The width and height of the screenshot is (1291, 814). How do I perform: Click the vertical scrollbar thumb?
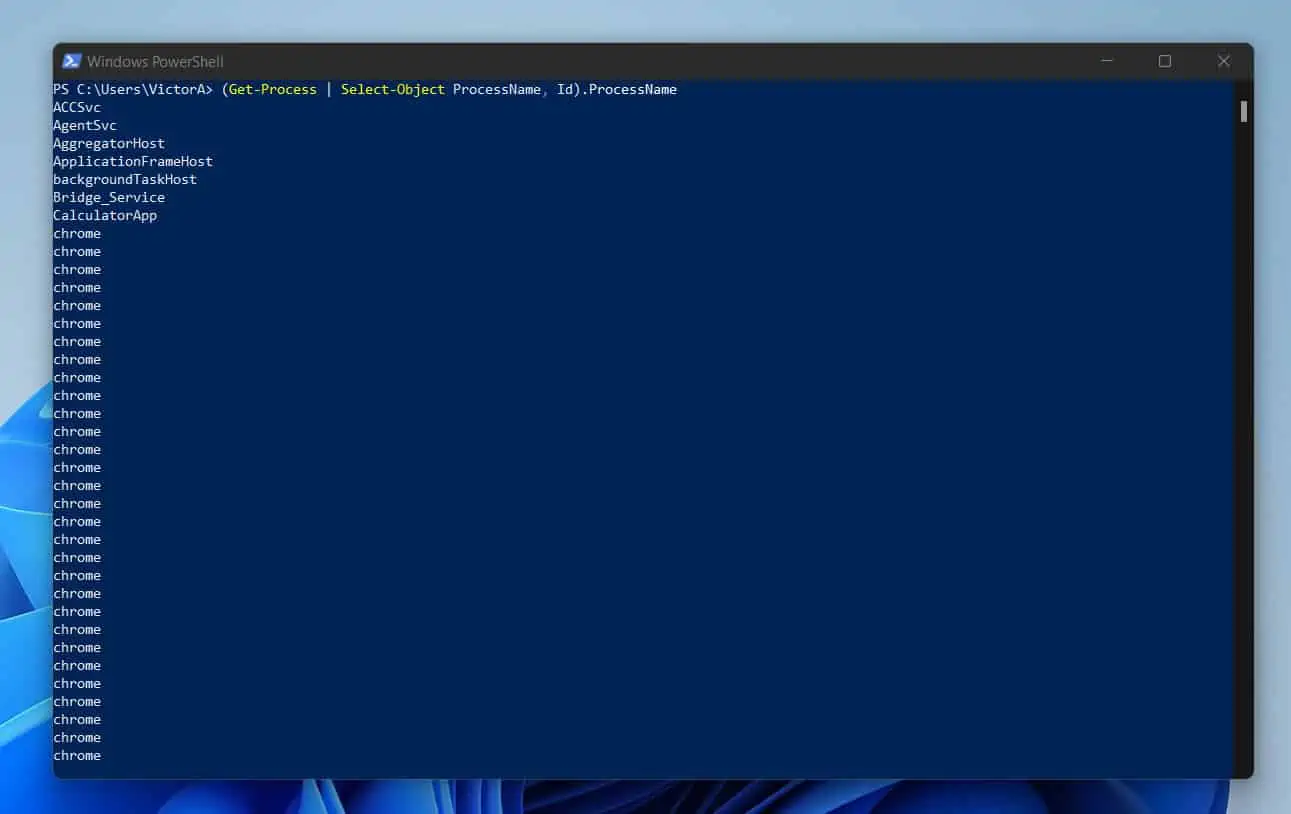tap(1244, 111)
